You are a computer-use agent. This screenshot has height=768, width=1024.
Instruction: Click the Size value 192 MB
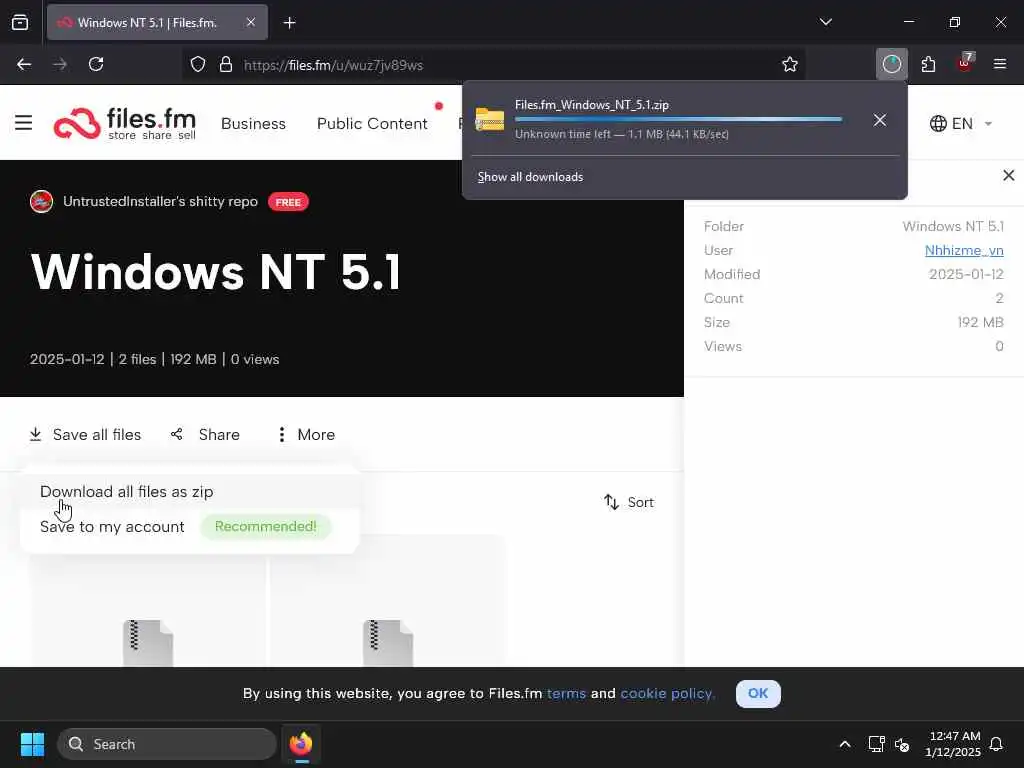click(x=980, y=322)
